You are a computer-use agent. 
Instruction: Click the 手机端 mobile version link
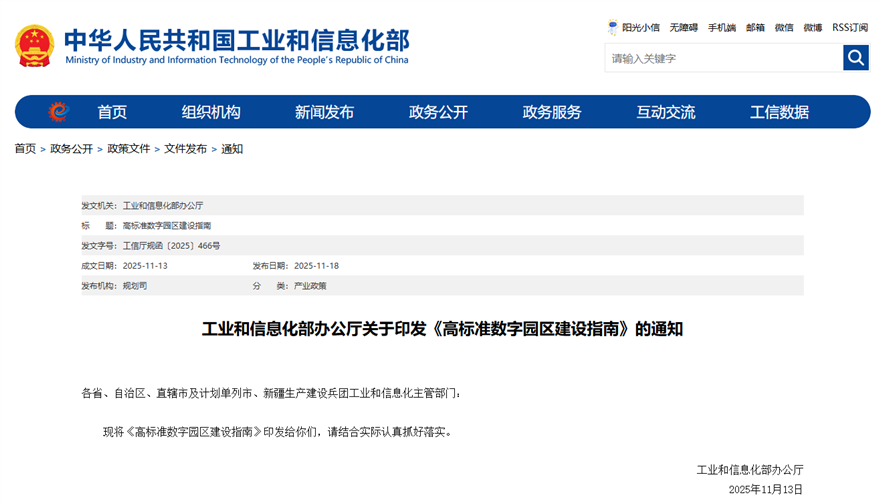click(722, 28)
